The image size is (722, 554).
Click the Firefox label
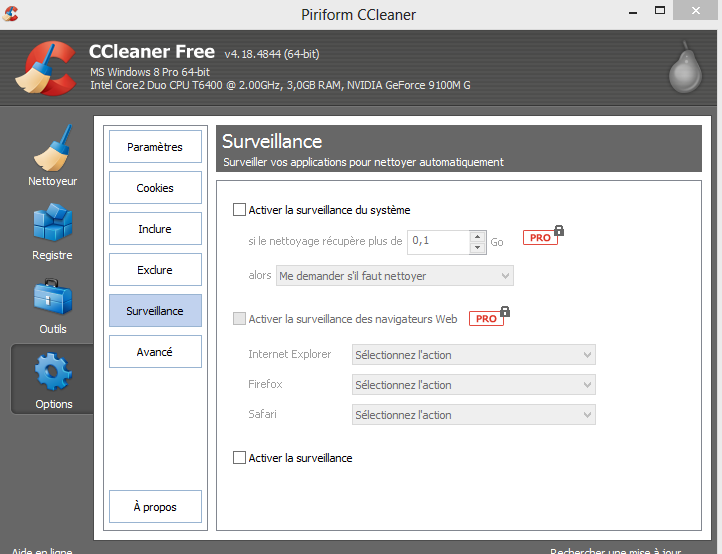pos(265,384)
